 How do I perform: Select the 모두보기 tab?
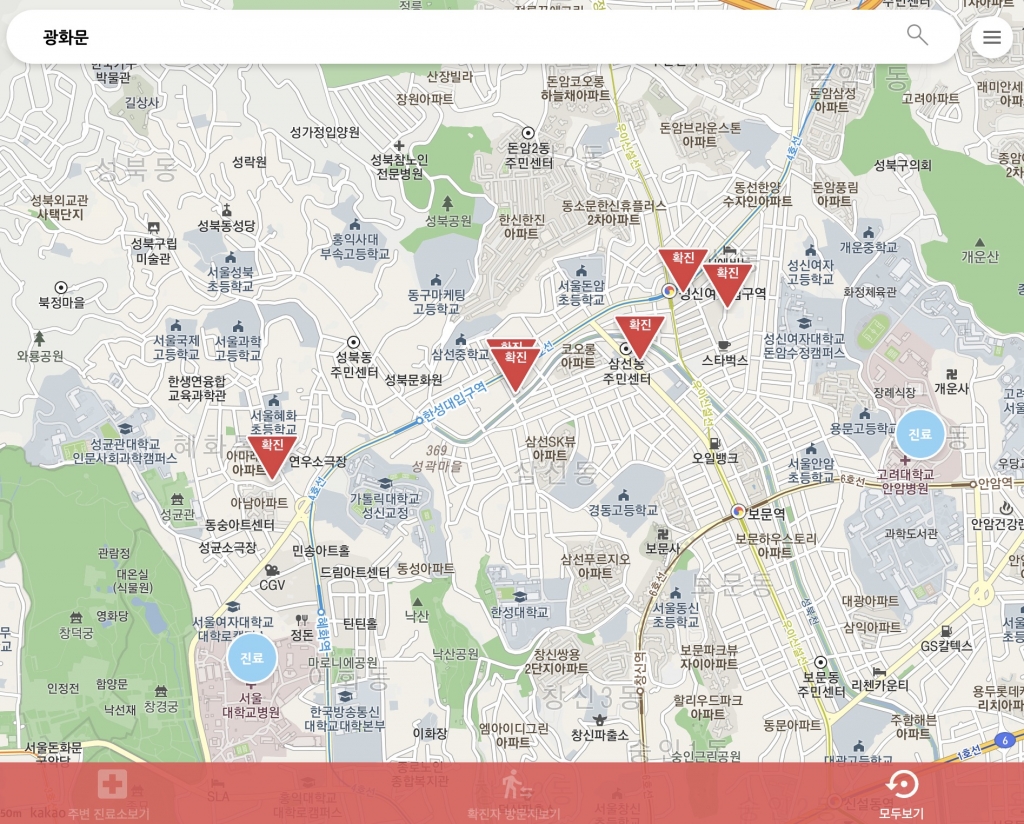(x=901, y=794)
